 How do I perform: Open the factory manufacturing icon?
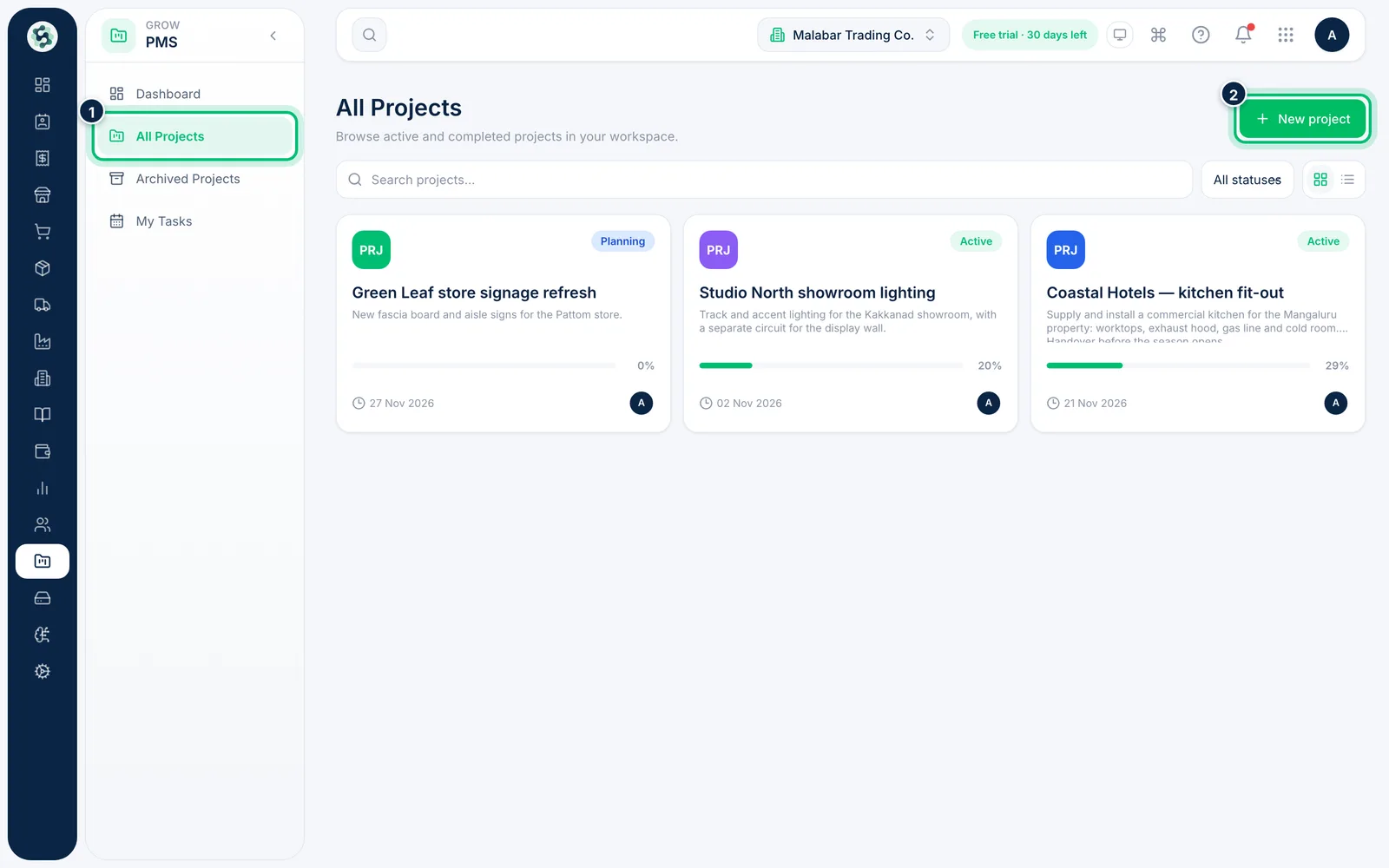tap(42, 341)
